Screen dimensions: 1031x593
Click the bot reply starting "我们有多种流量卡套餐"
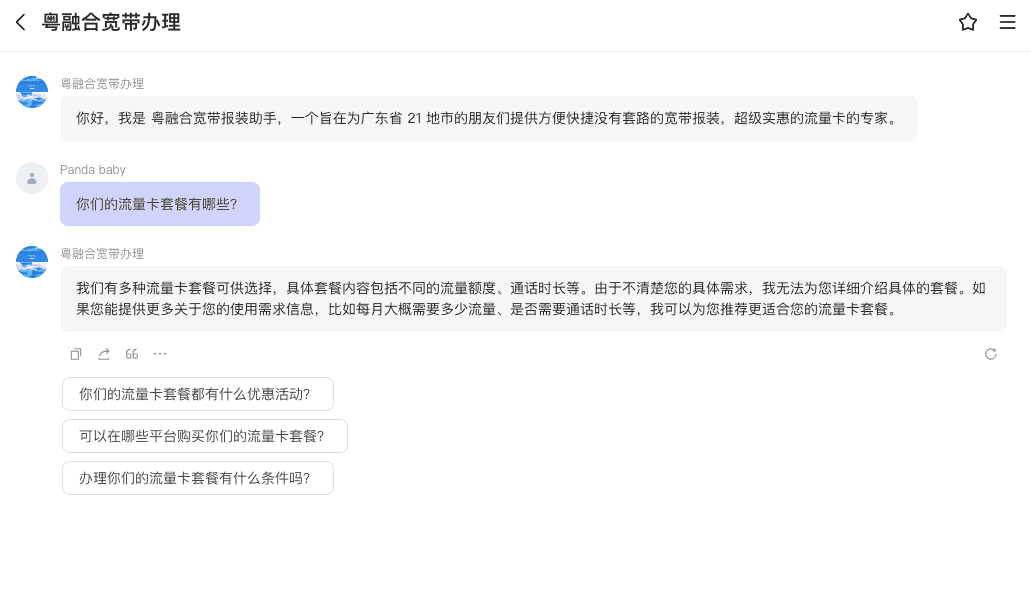(x=532, y=298)
